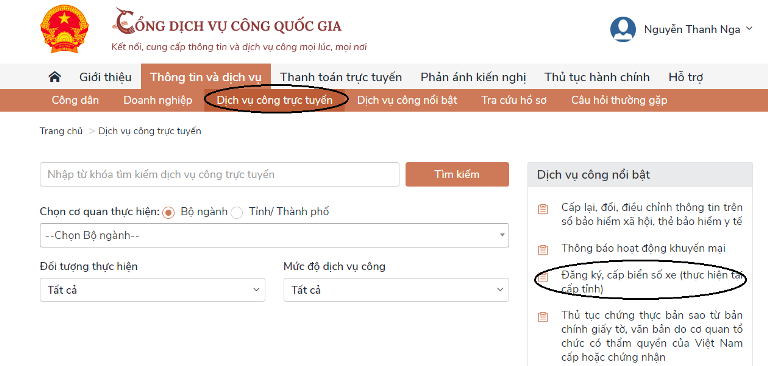The width and height of the screenshot is (768, 366).
Task: Click the Tìm kiếm search button
Action: [457, 174]
